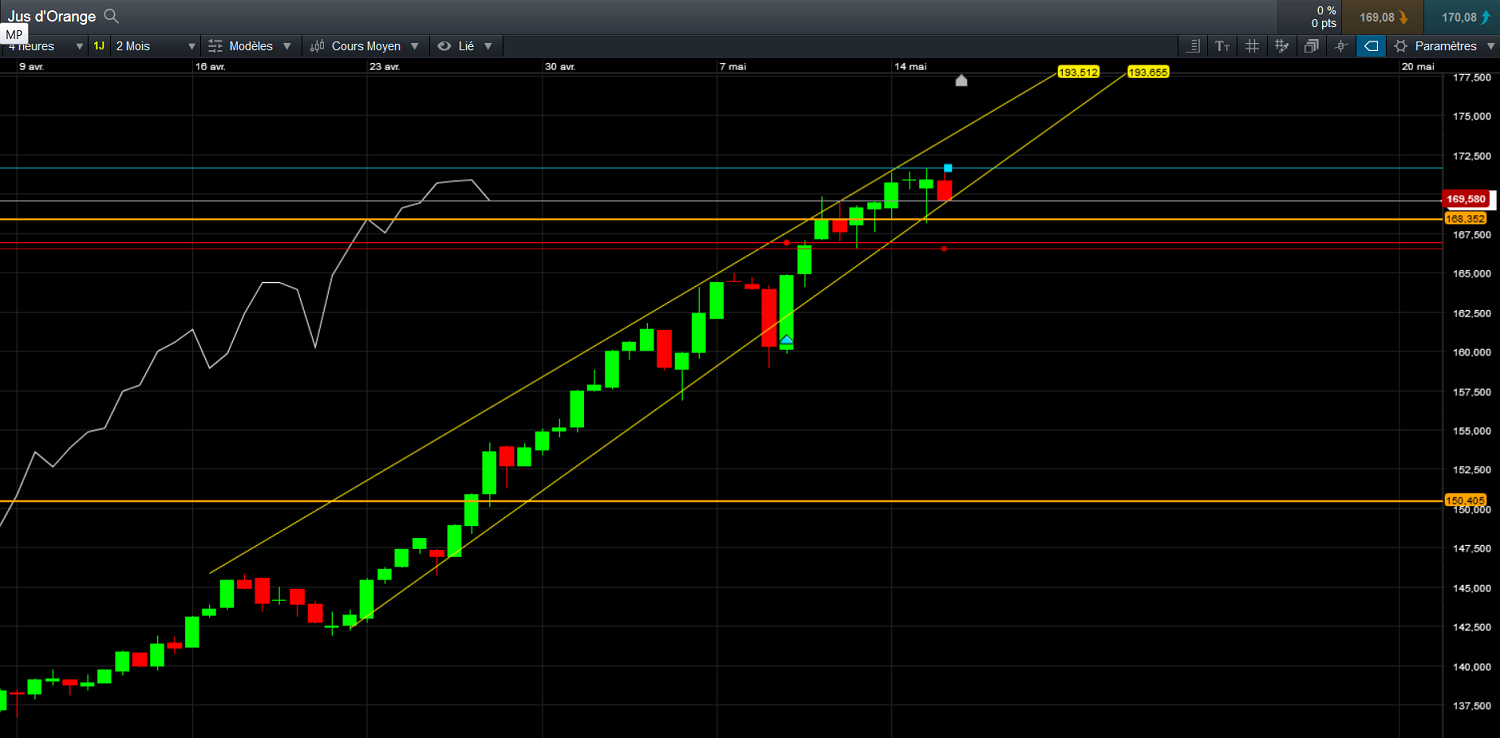Select the 169,580 current price marker
This screenshot has width=1500, height=738.
point(1466,199)
